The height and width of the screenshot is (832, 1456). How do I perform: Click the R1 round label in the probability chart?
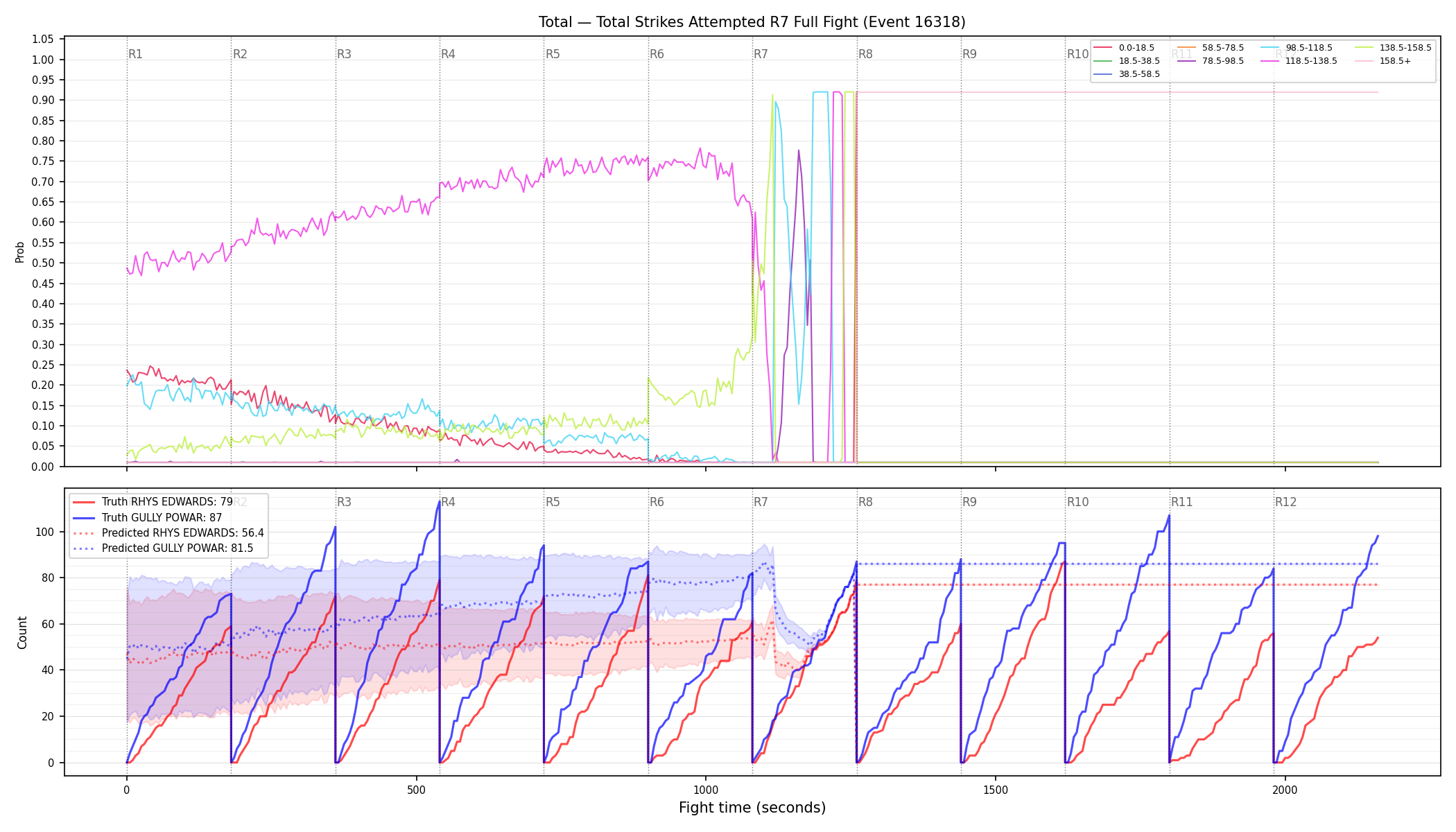(135, 54)
